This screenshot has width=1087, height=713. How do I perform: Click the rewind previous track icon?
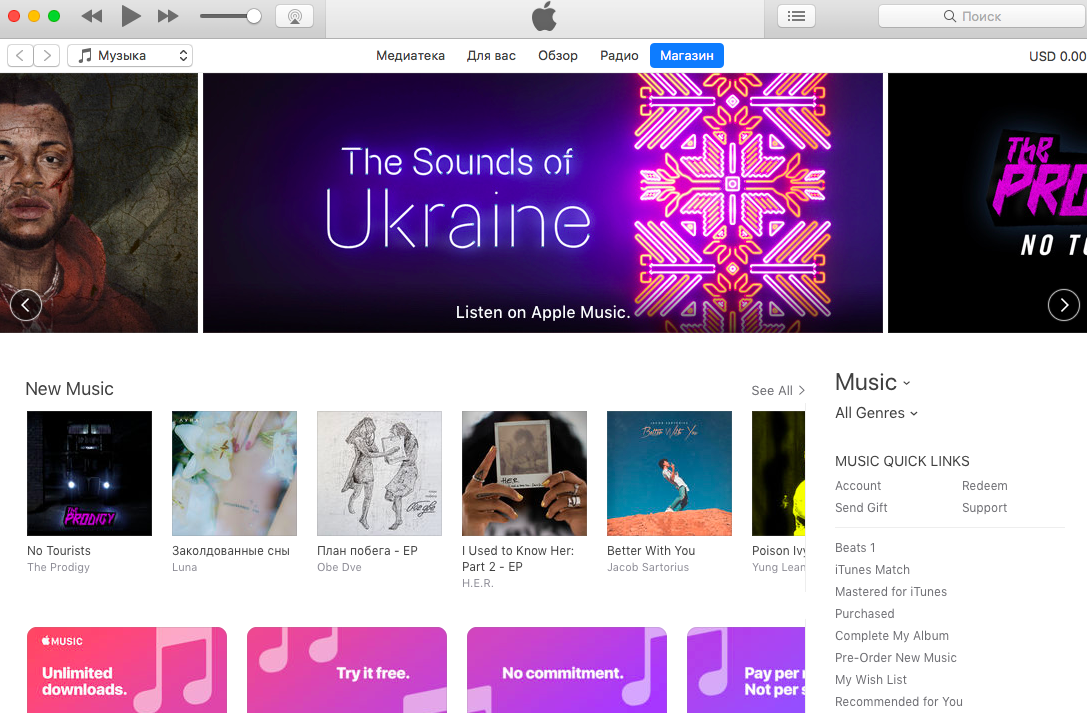point(92,16)
